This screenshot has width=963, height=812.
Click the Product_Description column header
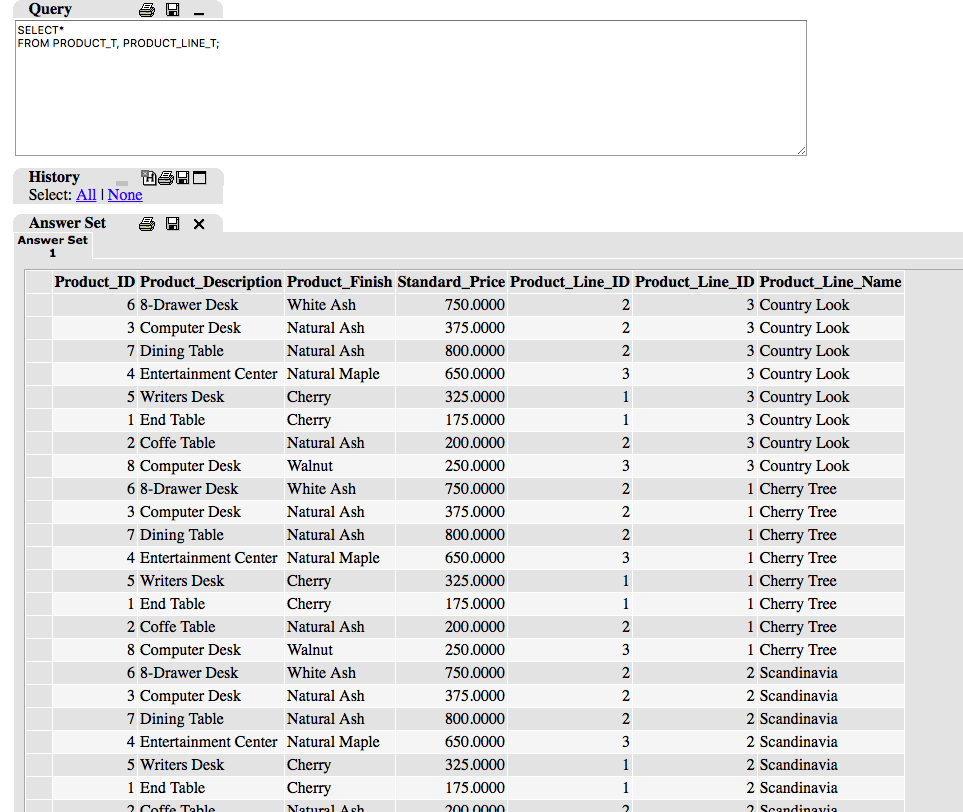tap(211, 282)
